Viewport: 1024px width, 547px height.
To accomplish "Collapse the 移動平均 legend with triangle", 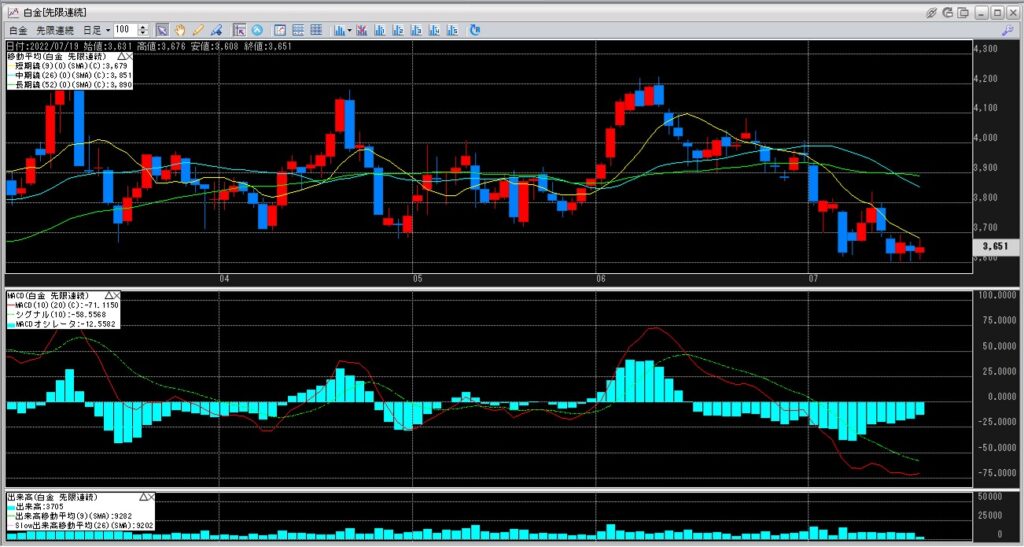I will click(121, 57).
